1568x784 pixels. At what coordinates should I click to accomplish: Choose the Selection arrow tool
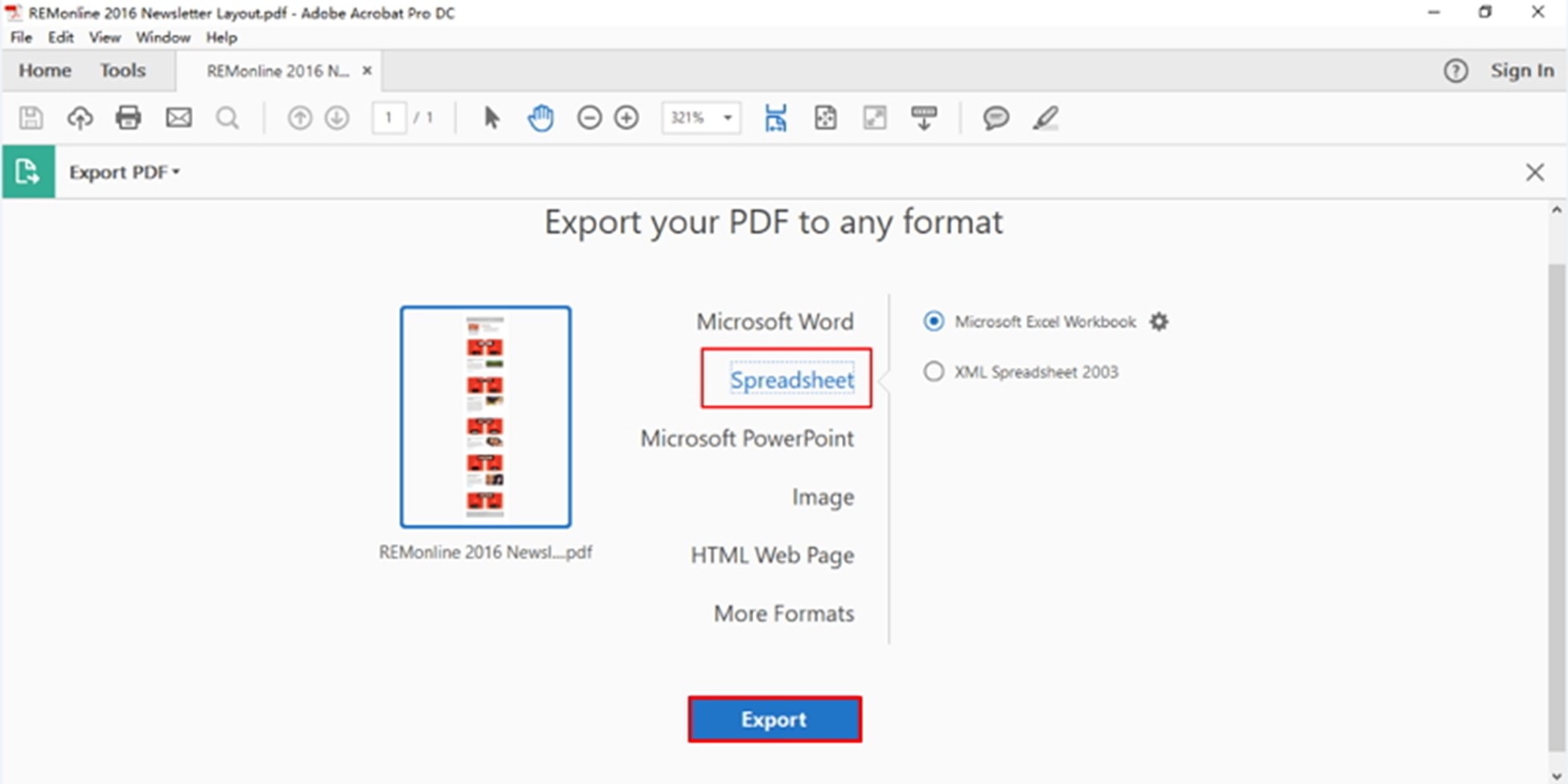pyautogui.click(x=491, y=118)
